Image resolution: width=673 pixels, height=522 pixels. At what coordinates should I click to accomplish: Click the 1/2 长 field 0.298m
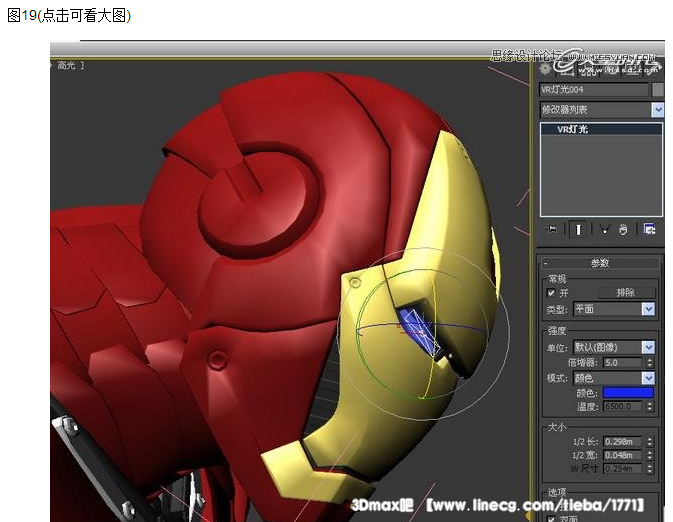[622, 441]
